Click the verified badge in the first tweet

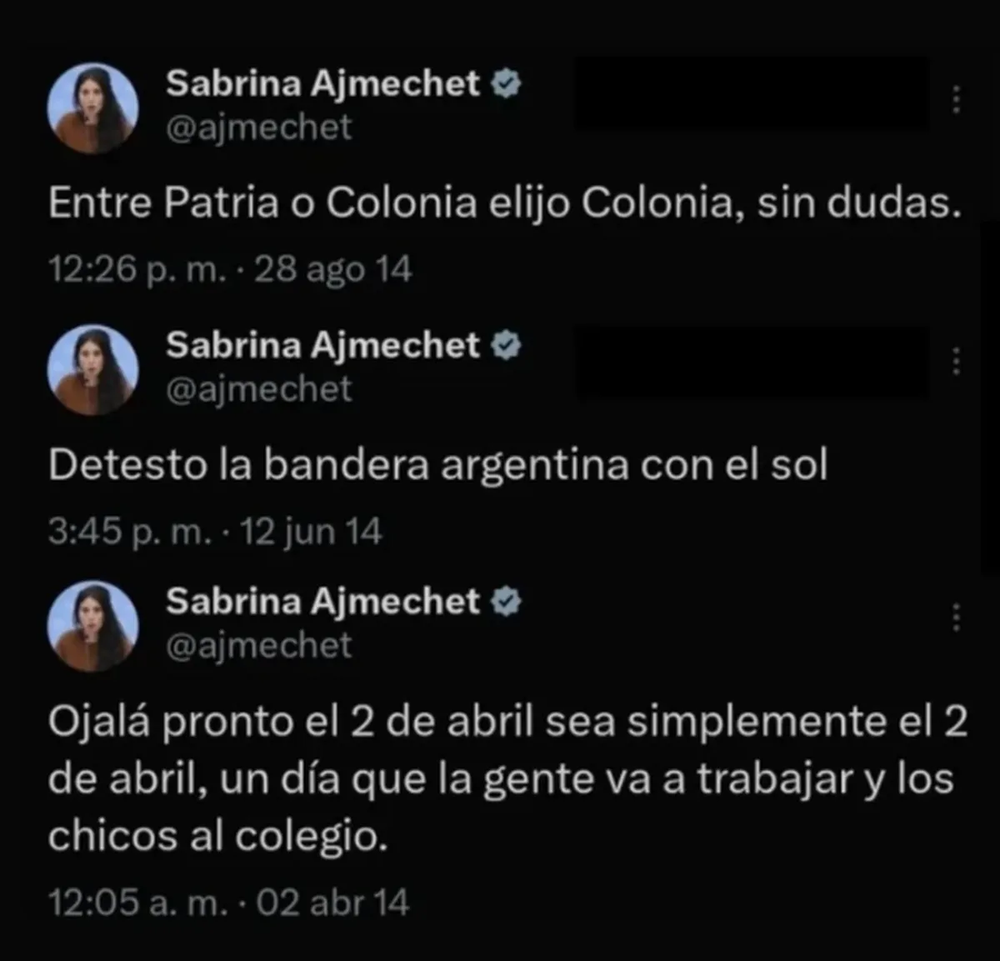point(506,84)
